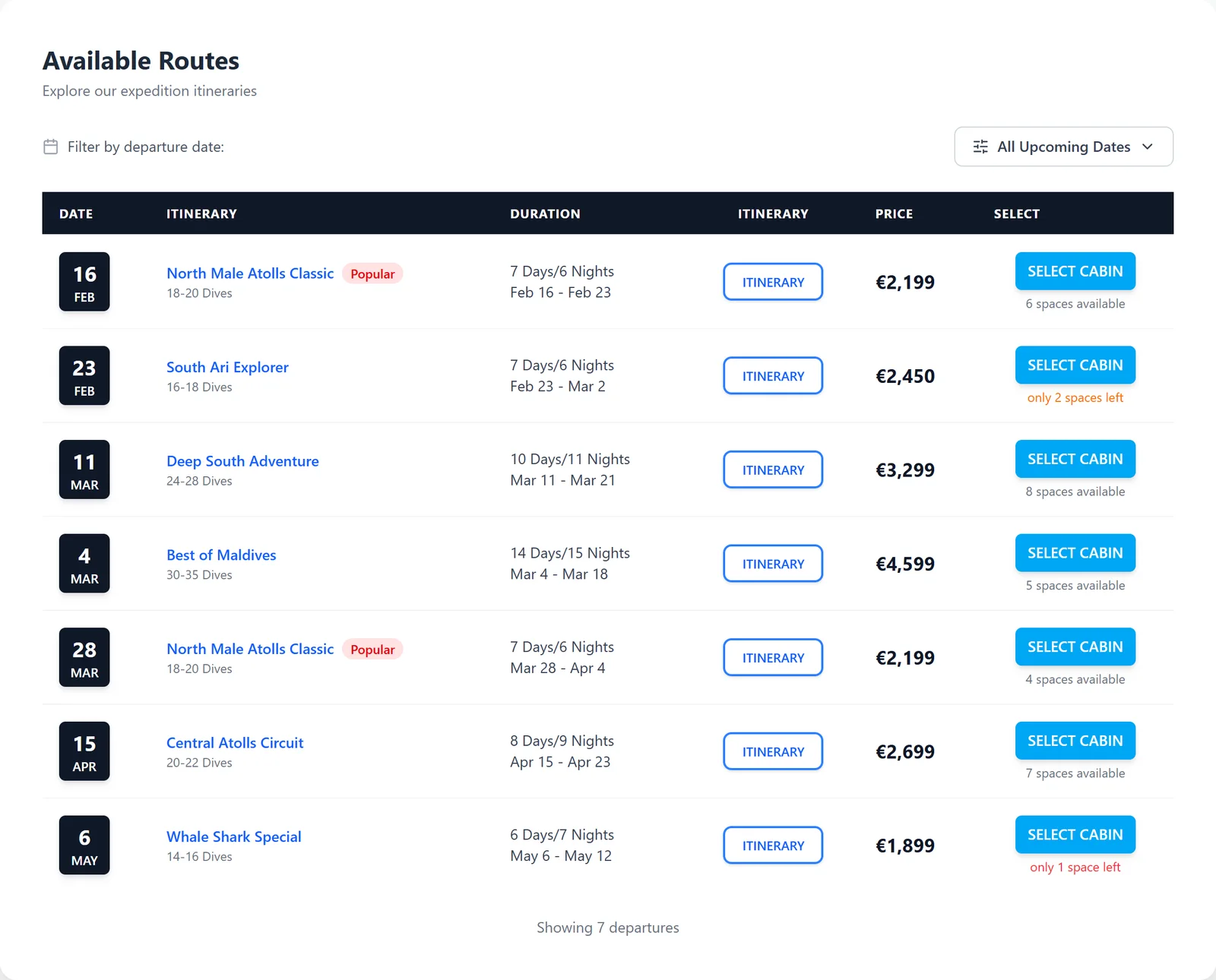View itinerary for May 6 - May 12 trip

773,846
